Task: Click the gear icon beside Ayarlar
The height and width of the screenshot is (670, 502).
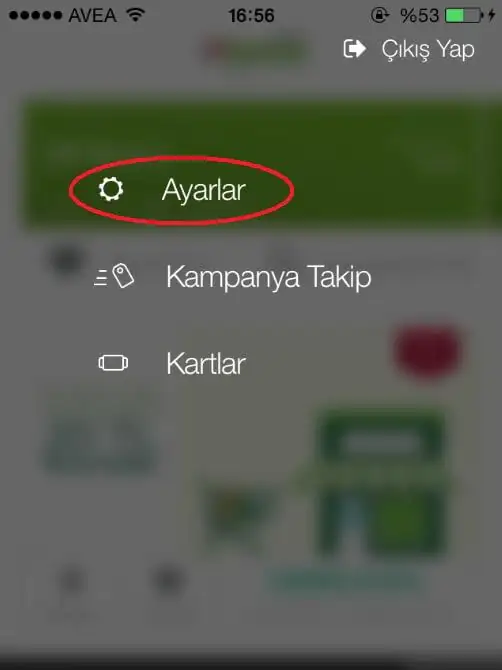Action: pyautogui.click(x=111, y=189)
